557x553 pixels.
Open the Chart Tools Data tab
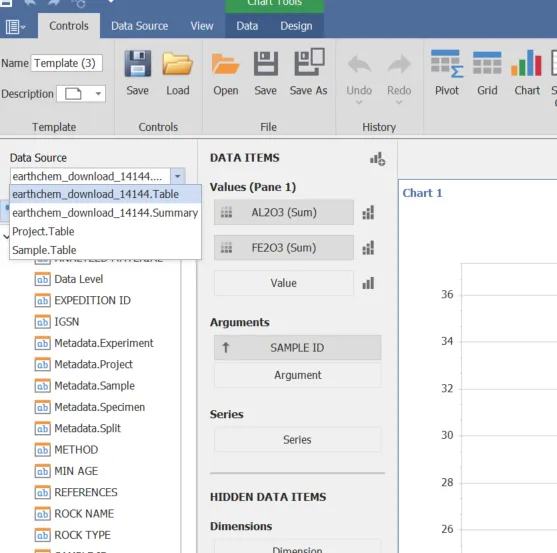pyautogui.click(x=247, y=26)
